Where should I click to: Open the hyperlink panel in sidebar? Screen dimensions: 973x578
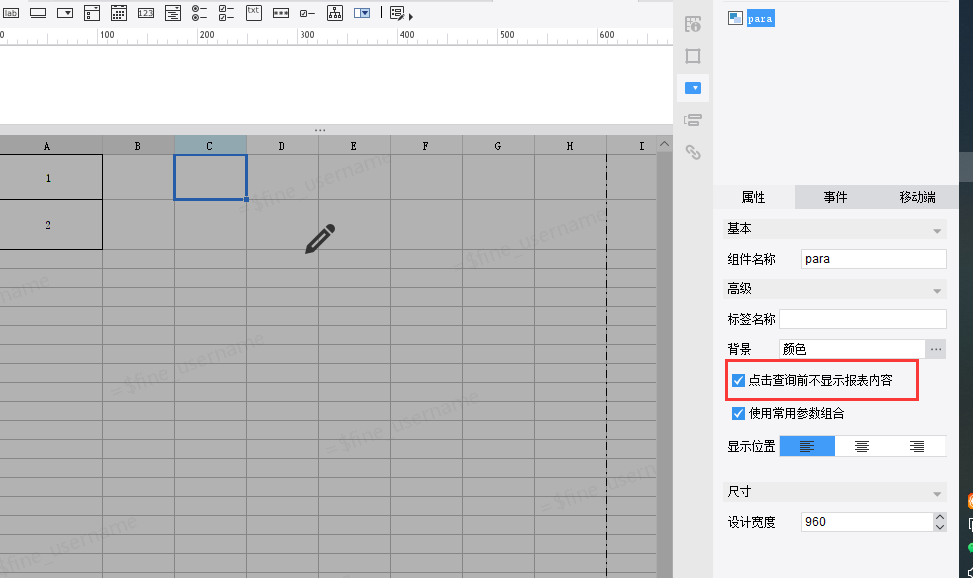(692, 153)
